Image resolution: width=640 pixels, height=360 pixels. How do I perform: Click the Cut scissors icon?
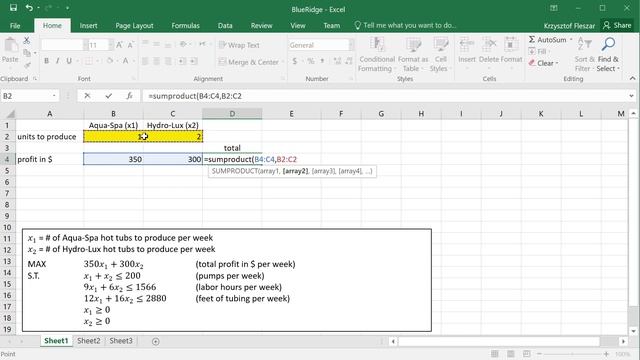coord(27,40)
